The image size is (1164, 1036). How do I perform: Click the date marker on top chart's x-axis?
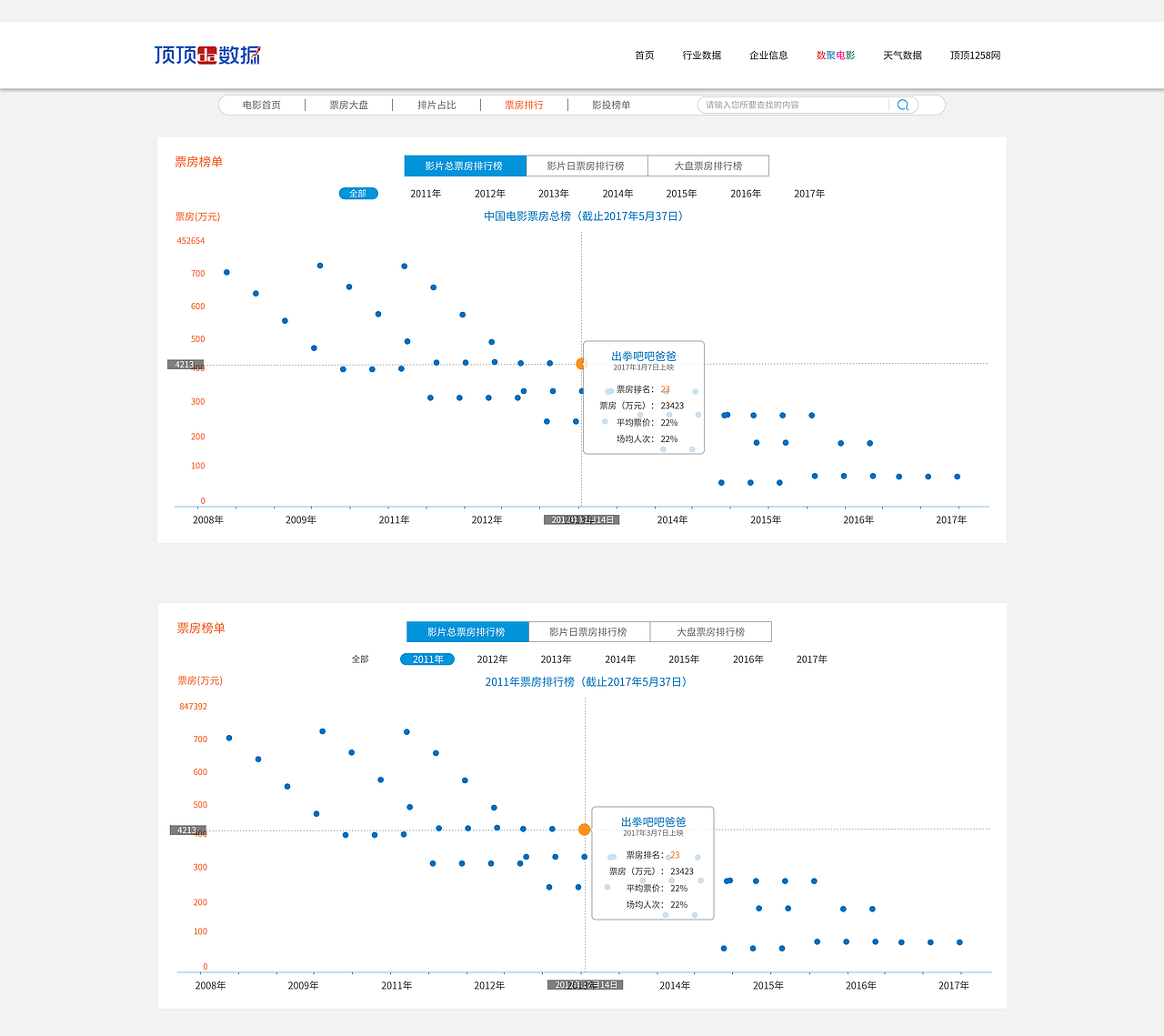pos(582,520)
